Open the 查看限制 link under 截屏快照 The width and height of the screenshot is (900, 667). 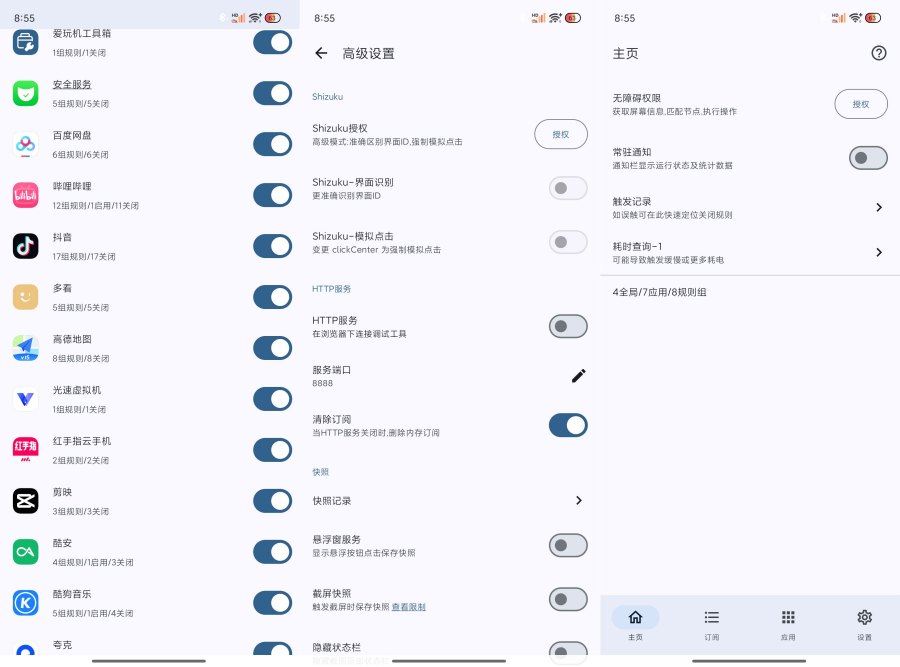point(409,606)
